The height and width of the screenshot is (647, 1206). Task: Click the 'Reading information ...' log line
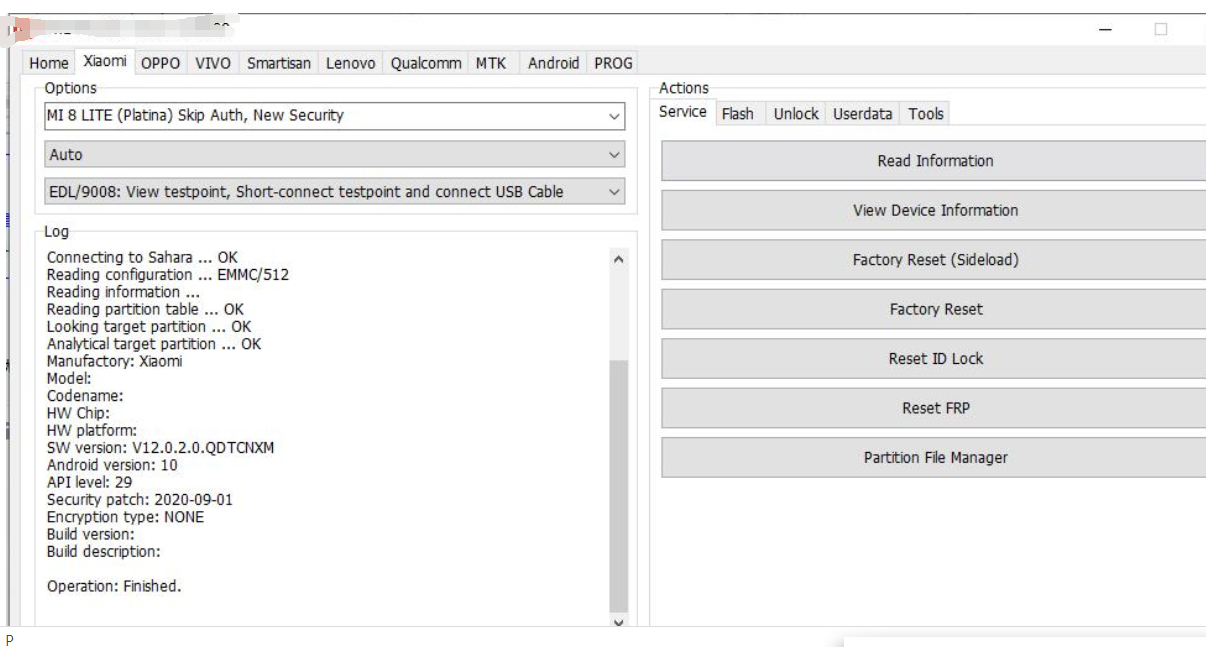click(123, 292)
